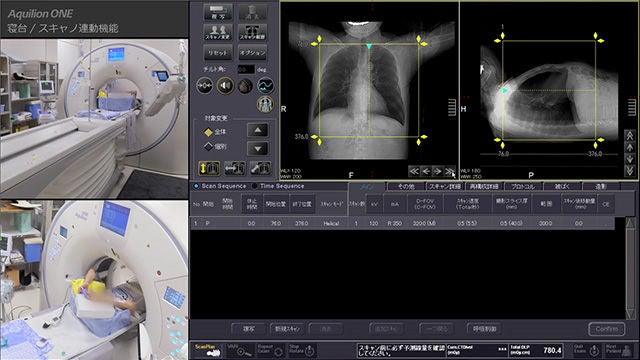Click the zero-centering >0< round icon

204,86
